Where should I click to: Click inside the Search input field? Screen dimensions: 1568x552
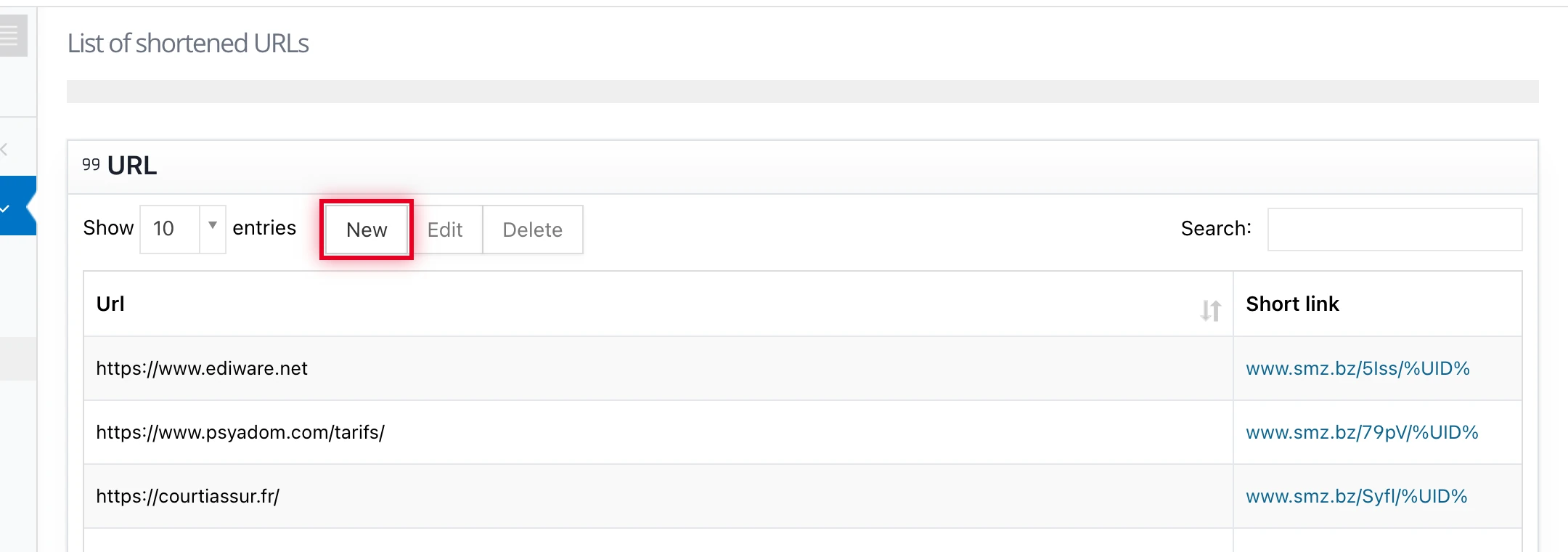[x=1394, y=229]
